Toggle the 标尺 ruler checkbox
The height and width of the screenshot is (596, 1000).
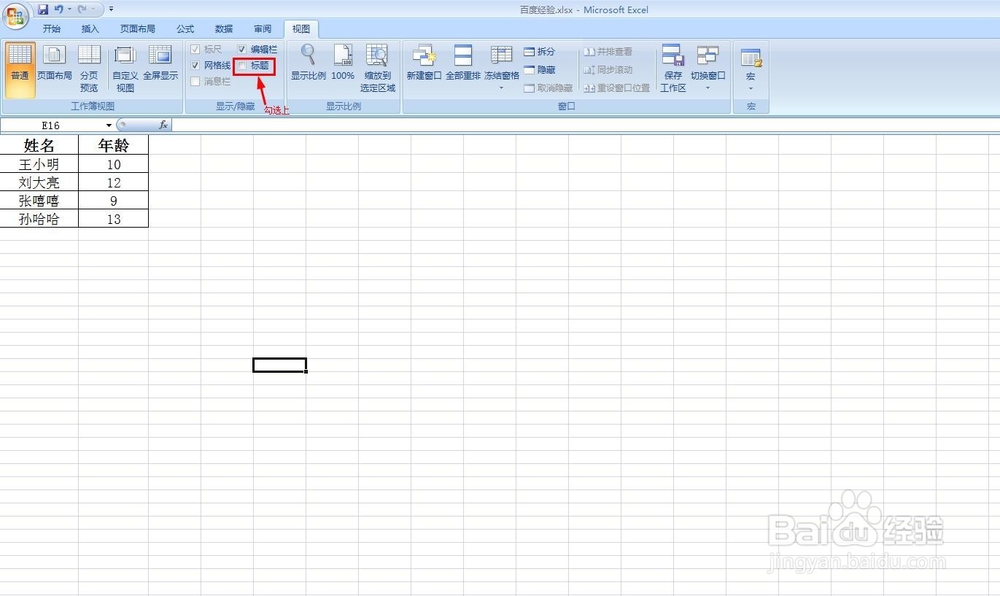pos(195,49)
